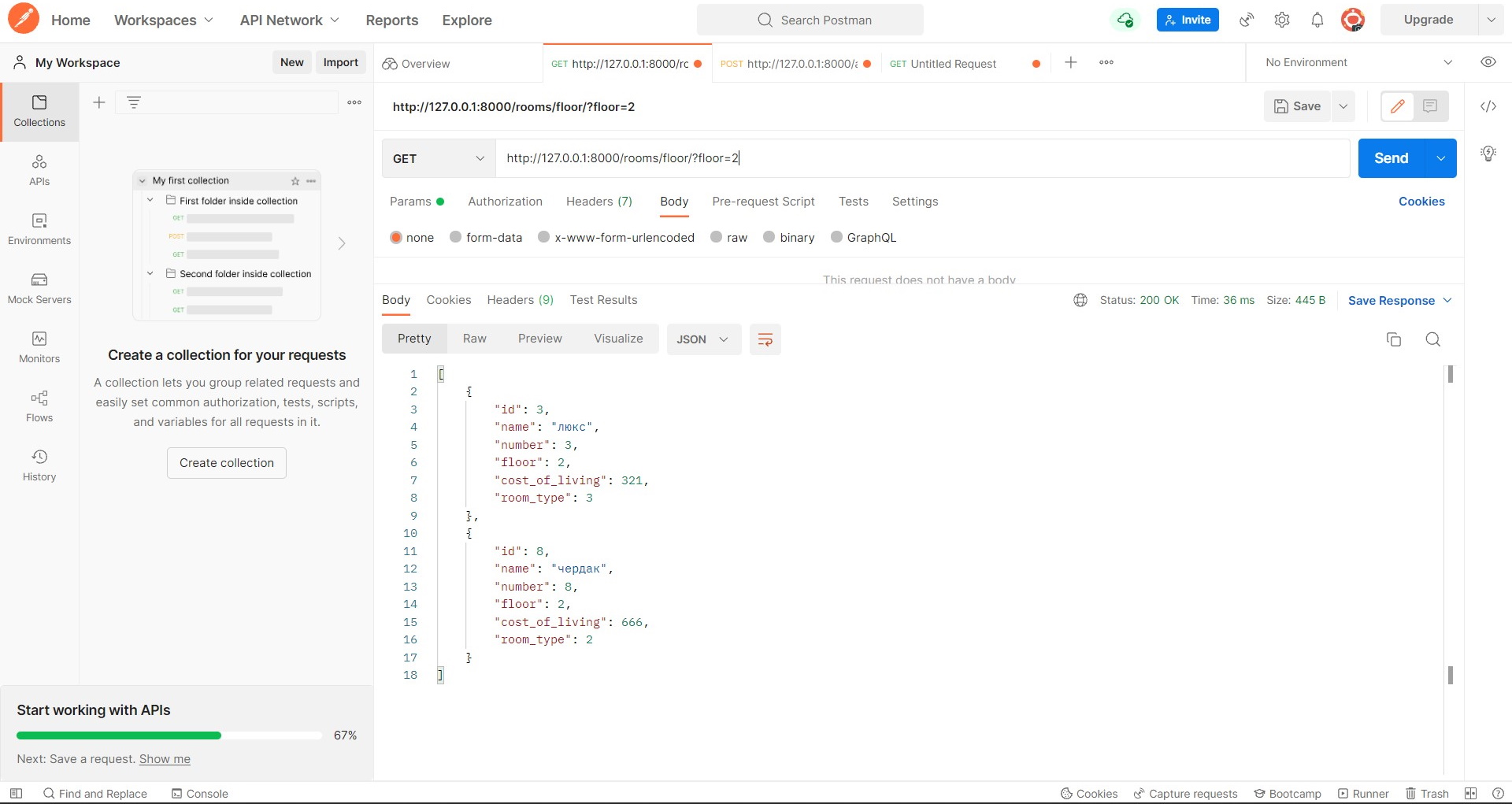1512x804 pixels.
Task: Open the History panel
Action: [x=39, y=464]
